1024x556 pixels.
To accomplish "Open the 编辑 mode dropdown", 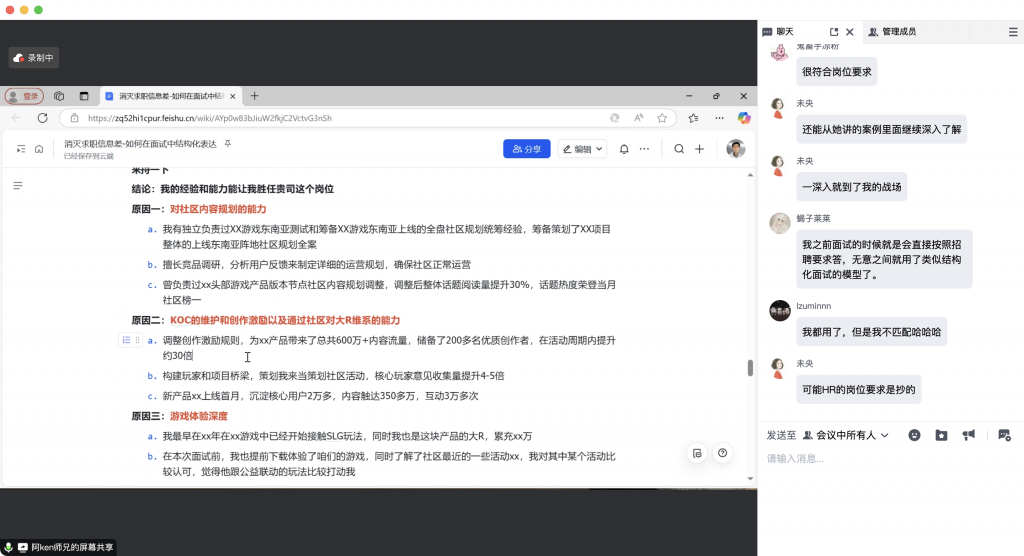I will click(x=582, y=149).
